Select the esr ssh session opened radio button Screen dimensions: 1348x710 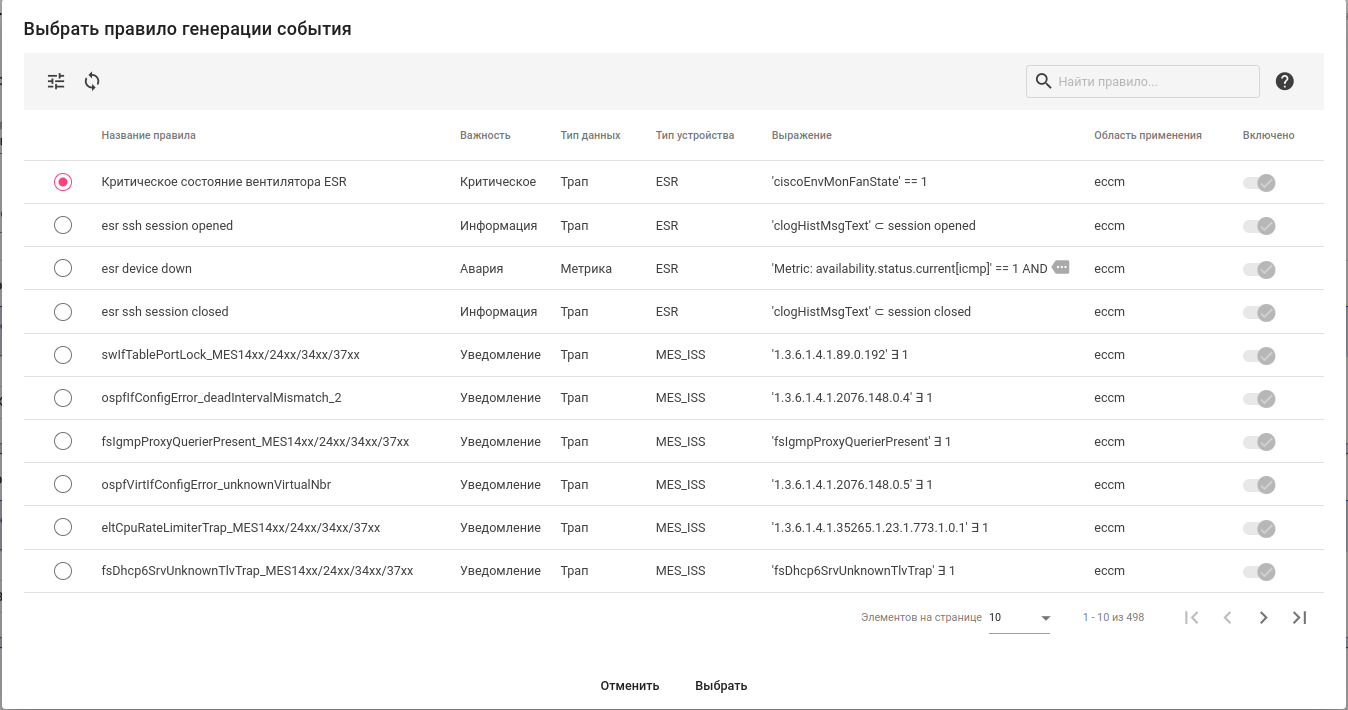pyautogui.click(x=63, y=226)
